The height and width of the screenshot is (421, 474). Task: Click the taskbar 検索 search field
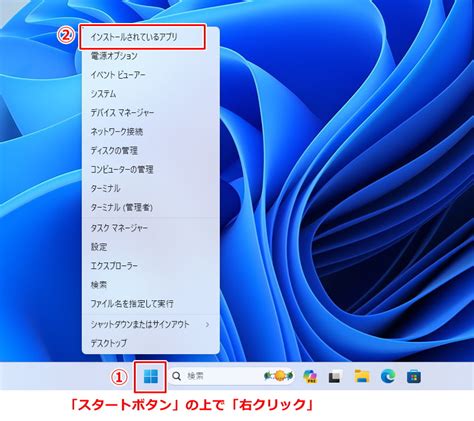point(232,376)
